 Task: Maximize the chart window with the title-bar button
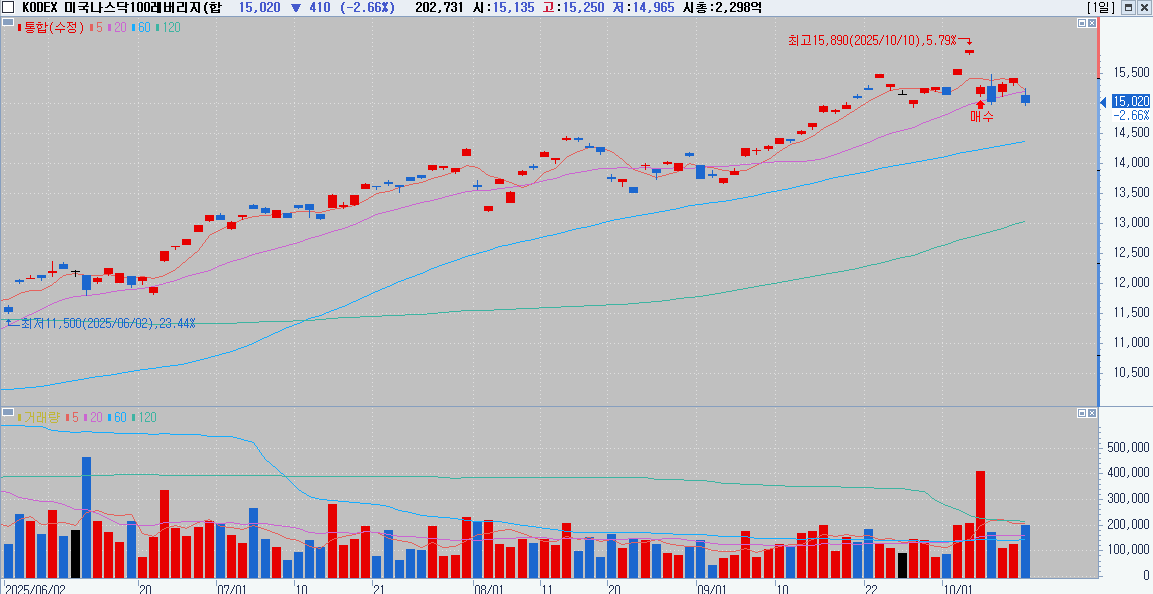pyautogui.click(x=1128, y=7)
